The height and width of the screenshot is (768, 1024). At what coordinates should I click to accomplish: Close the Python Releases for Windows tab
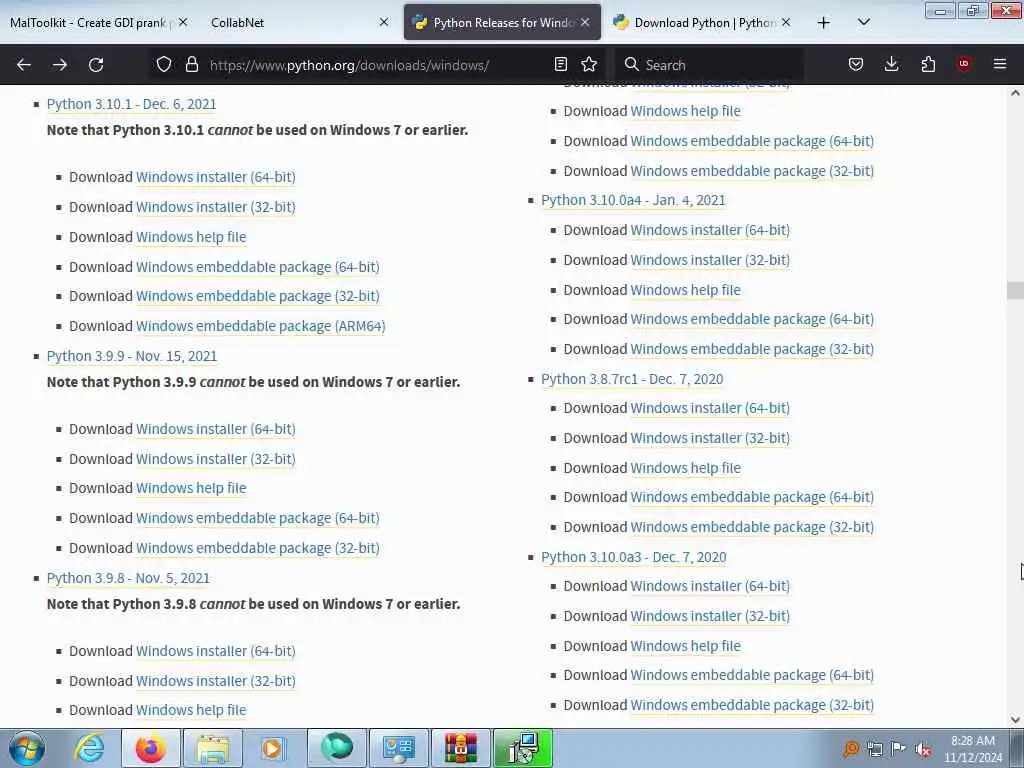coord(585,22)
